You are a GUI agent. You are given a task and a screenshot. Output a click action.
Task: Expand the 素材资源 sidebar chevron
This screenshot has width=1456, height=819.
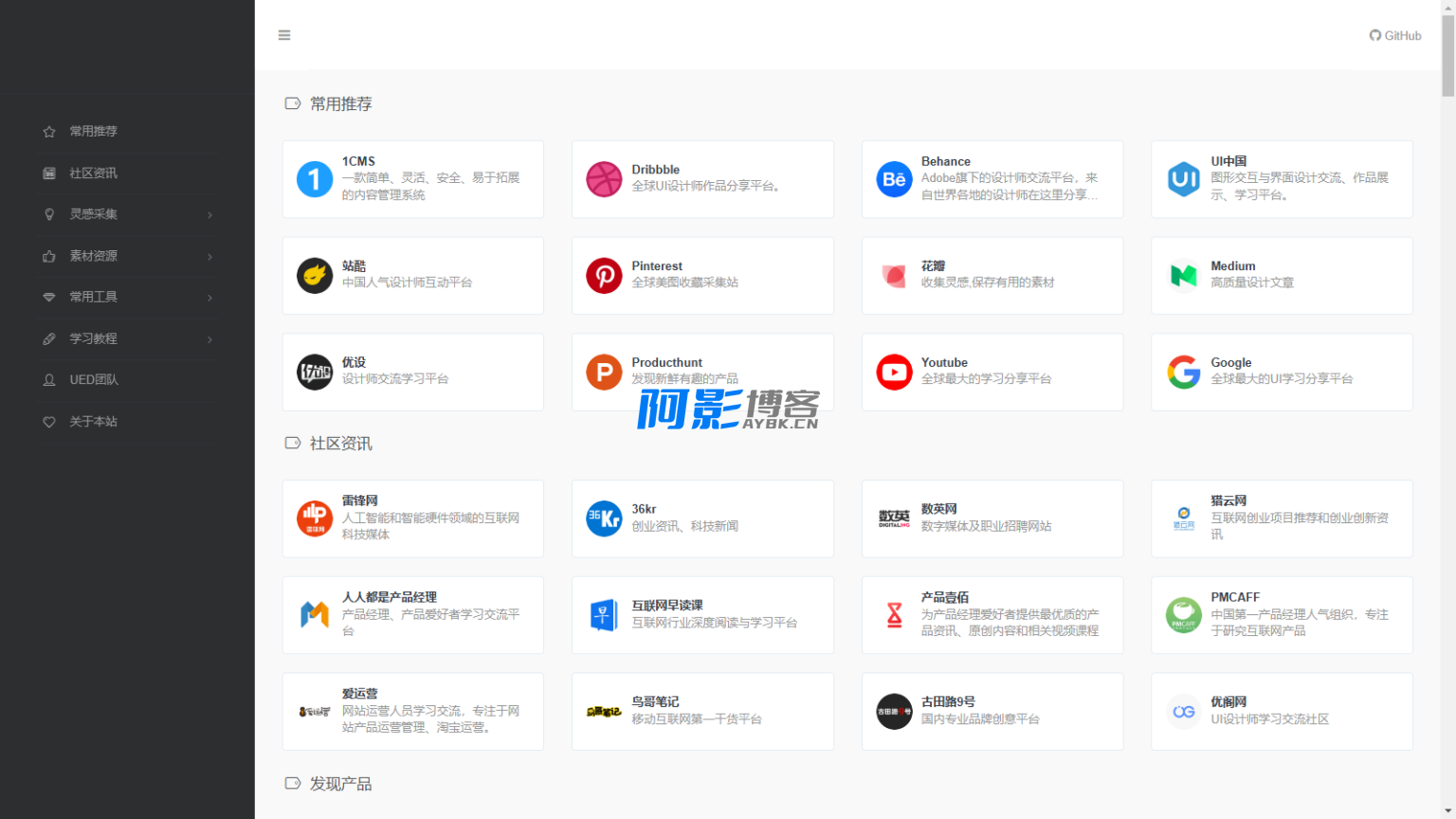tap(209, 257)
